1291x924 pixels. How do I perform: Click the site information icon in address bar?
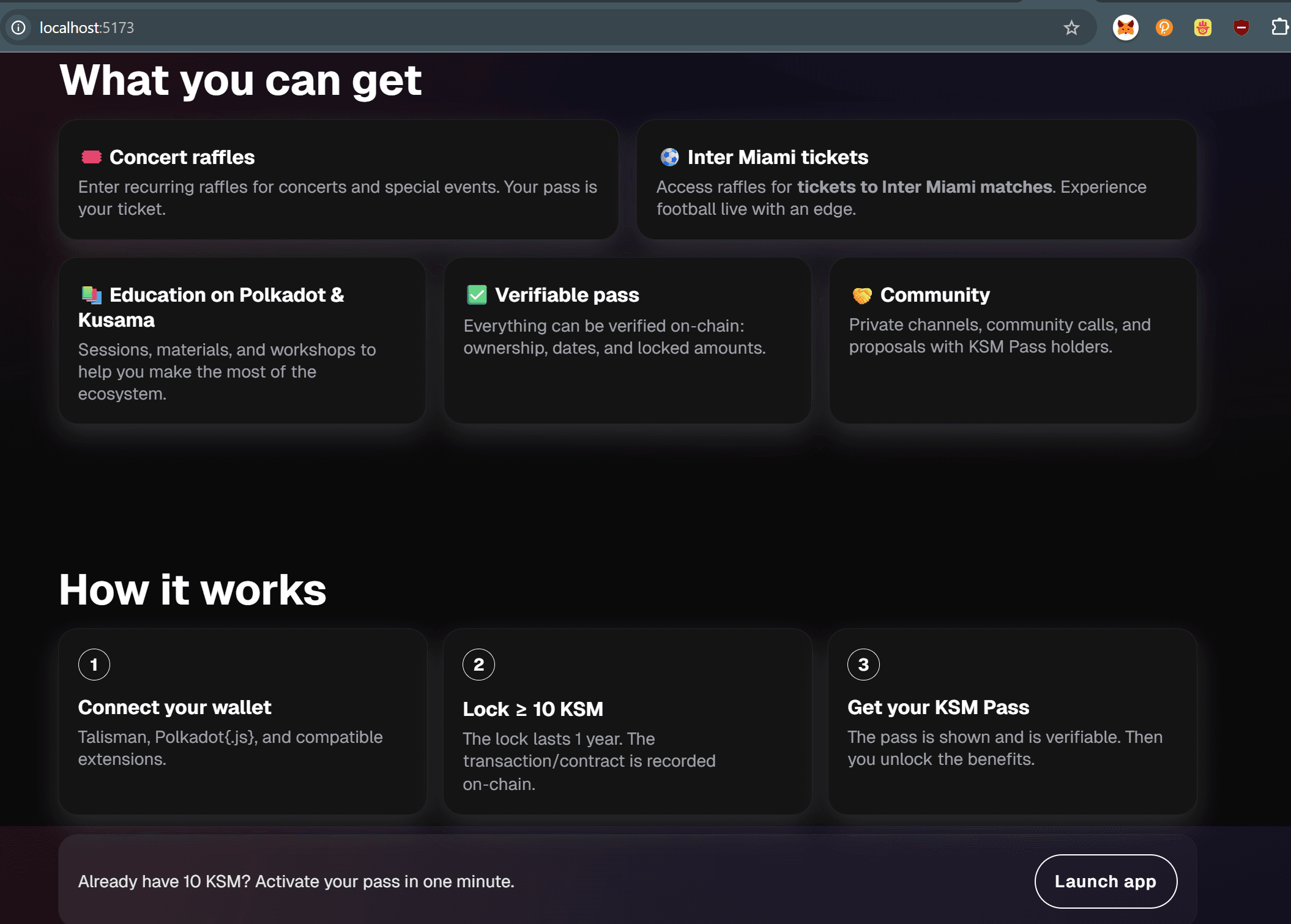click(19, 28)
